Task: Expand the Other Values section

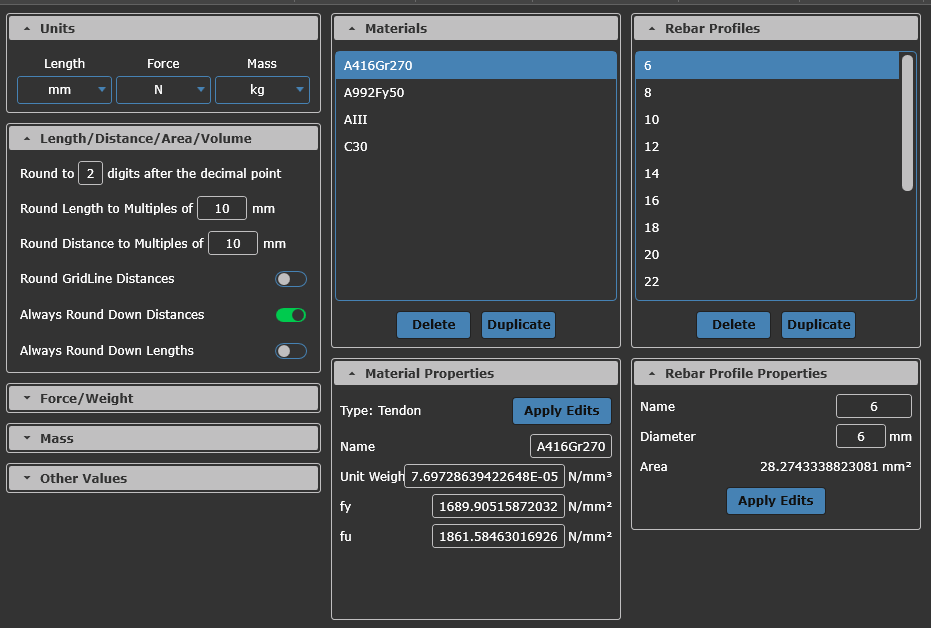Action: (x=163, y=478)
